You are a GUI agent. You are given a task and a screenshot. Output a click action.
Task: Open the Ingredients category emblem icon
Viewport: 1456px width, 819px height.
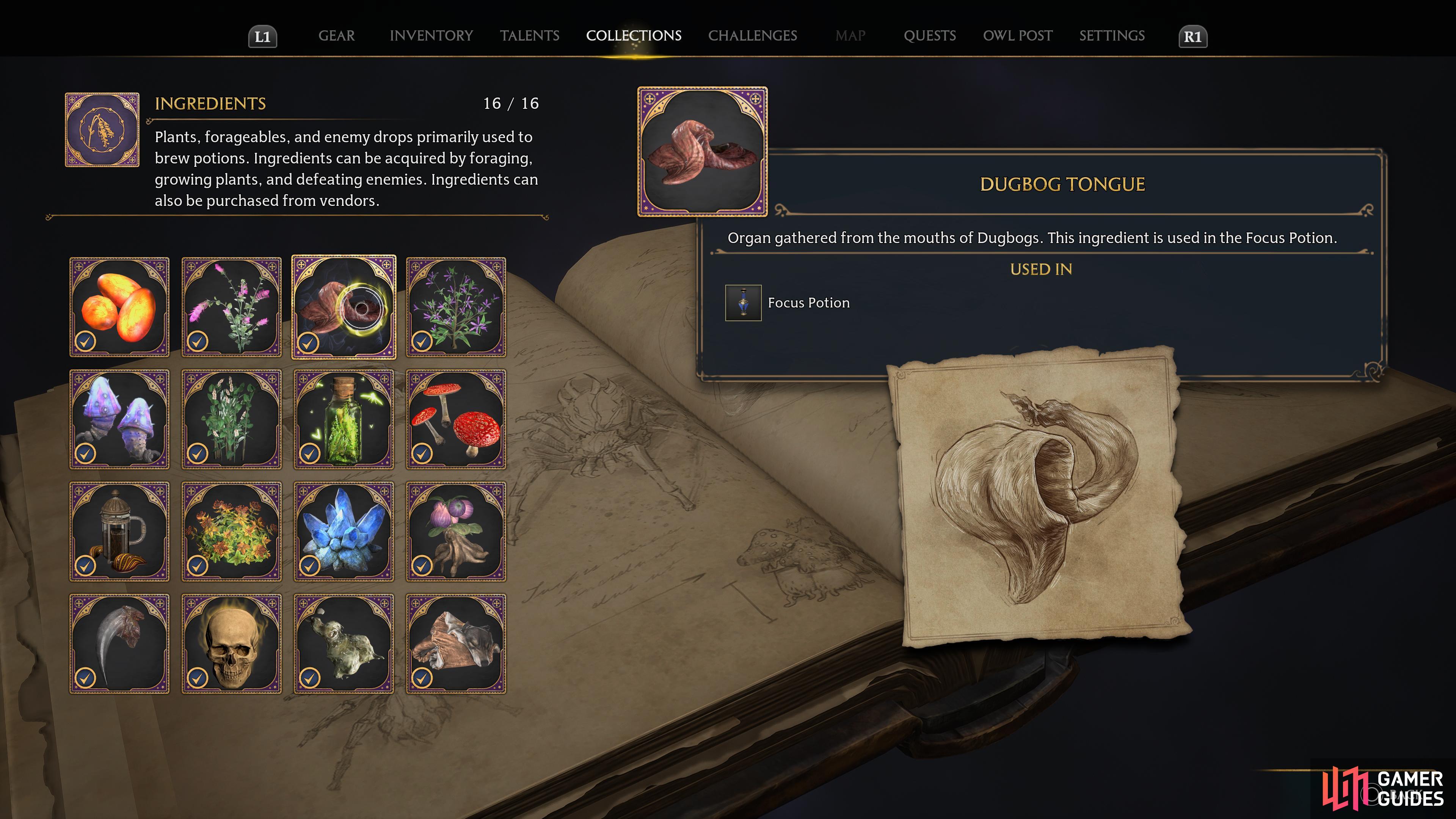102,130
